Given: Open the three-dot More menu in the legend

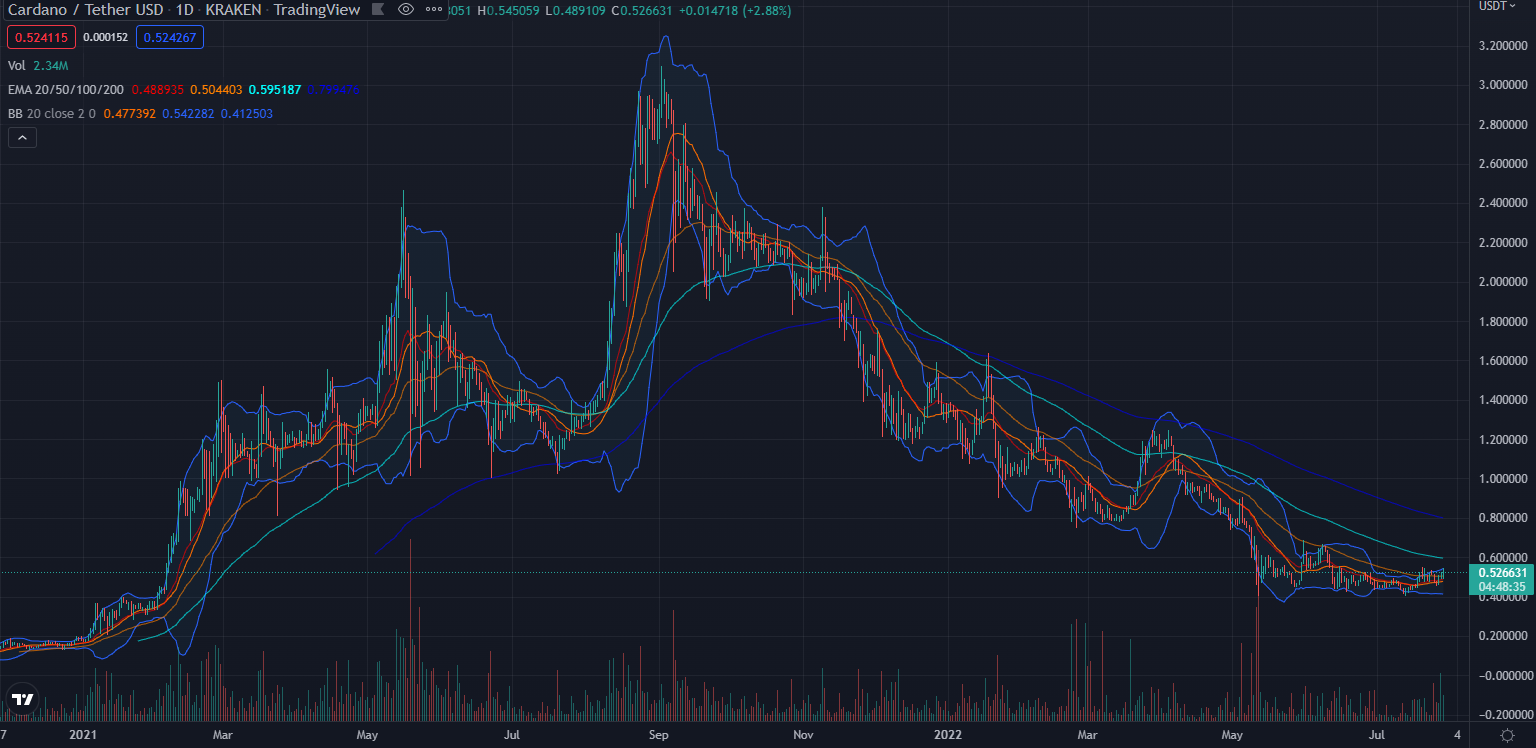Looking at the screenshot, I should pos(432,10).
